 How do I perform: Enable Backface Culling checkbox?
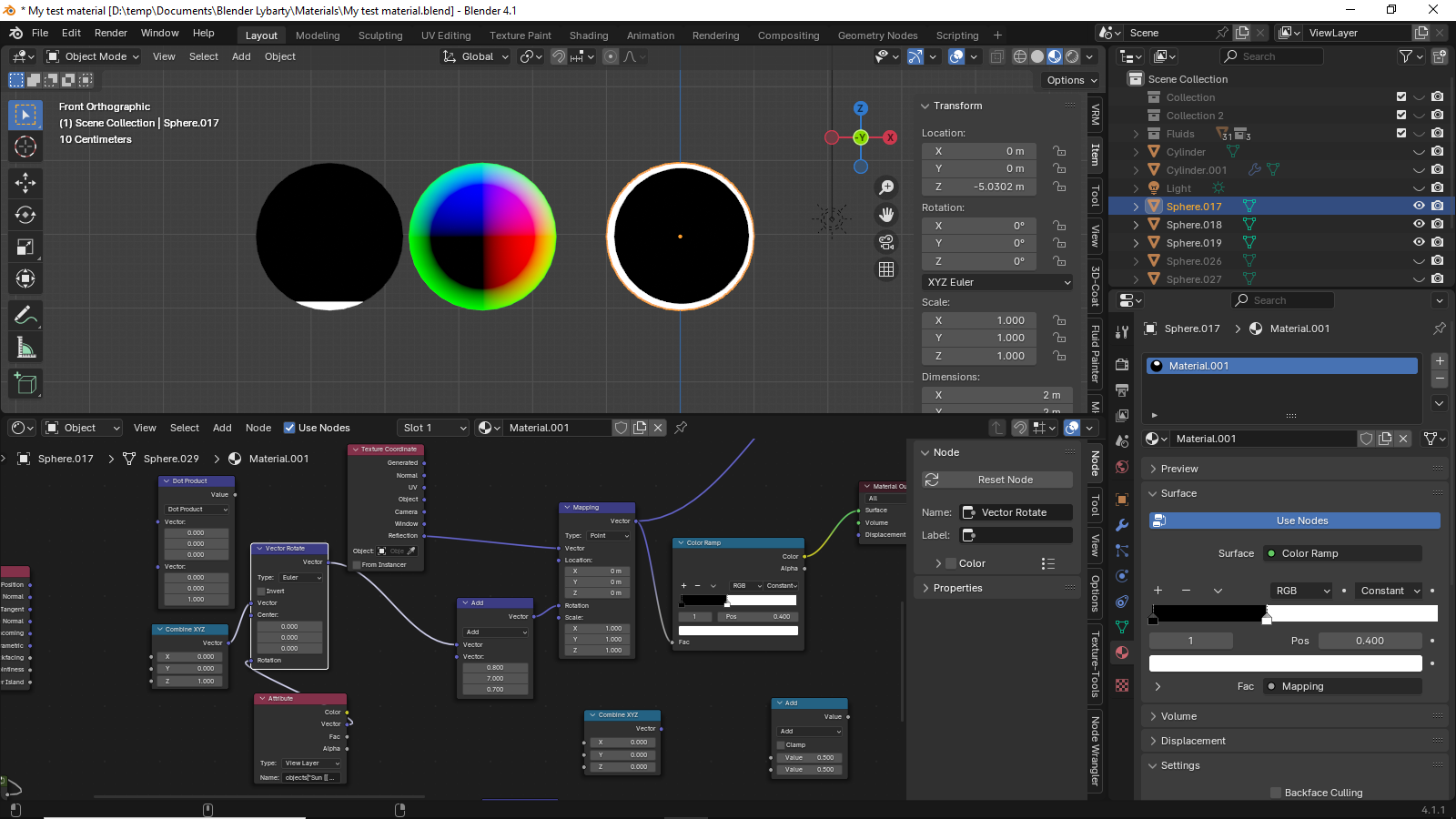click(x=1276, y=793)
